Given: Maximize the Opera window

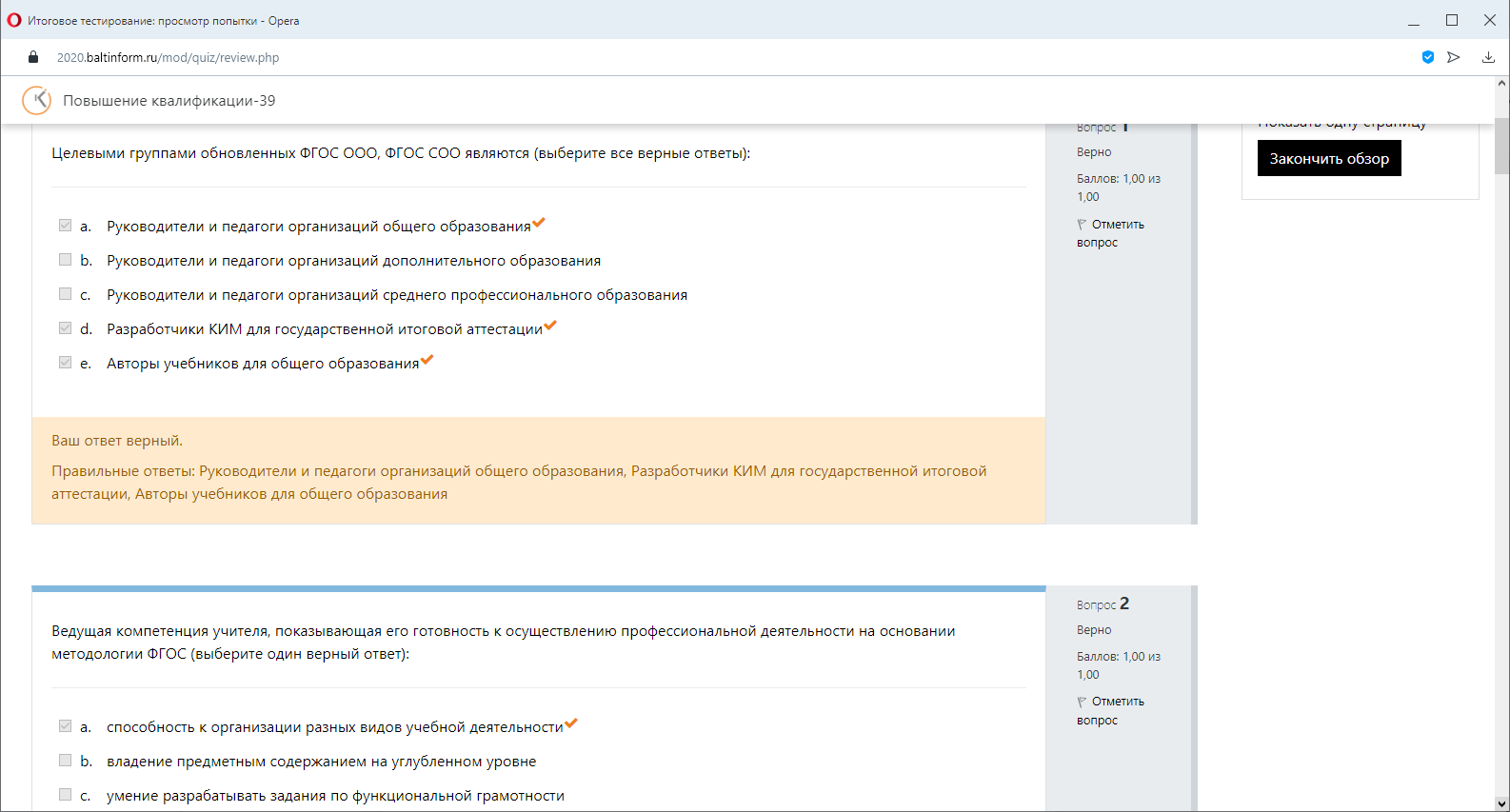Looking at the screenshot, I should click(1452, 20).
